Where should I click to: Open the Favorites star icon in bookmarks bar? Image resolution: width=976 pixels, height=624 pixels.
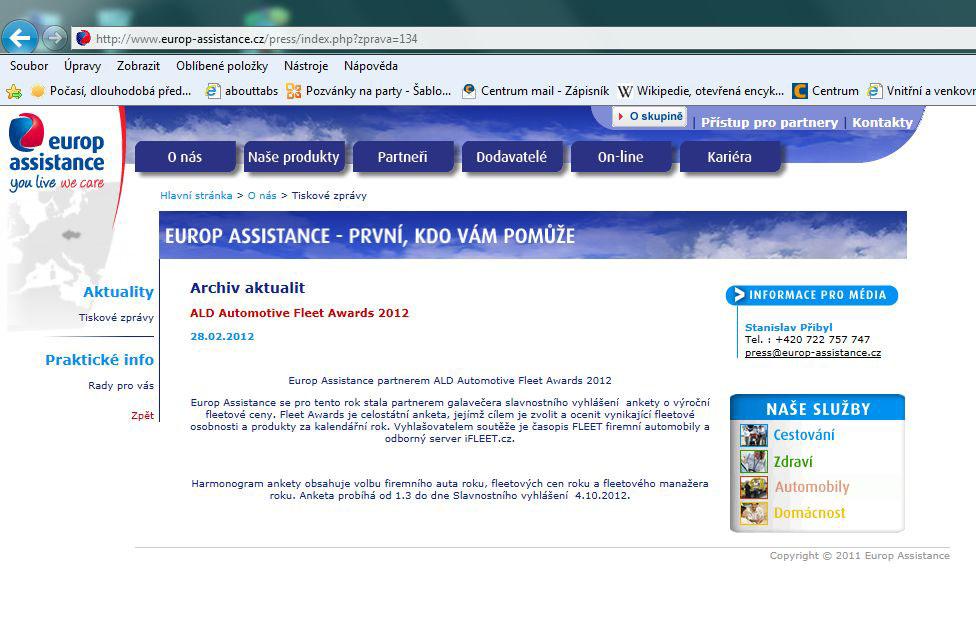[14, 92]
